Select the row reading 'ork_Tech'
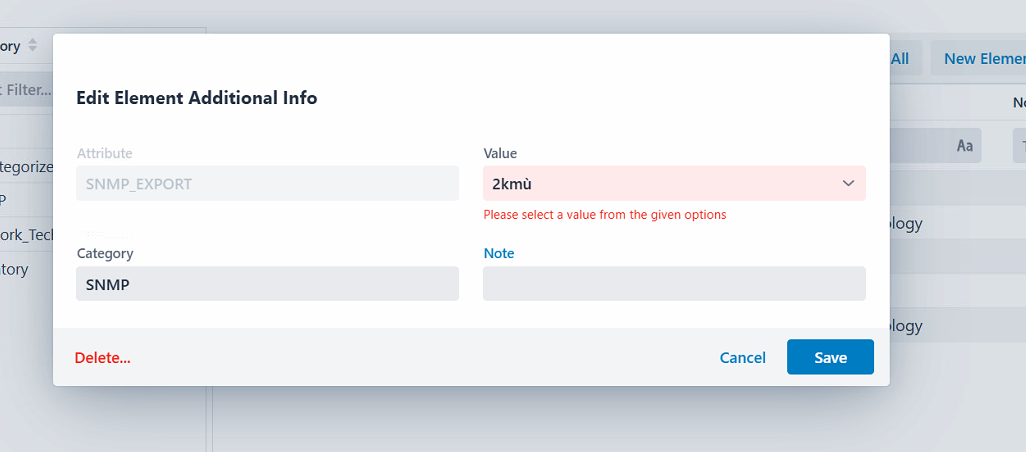Screen dimensions: 1026x452 pyautogui.click(x=26, y=235)
